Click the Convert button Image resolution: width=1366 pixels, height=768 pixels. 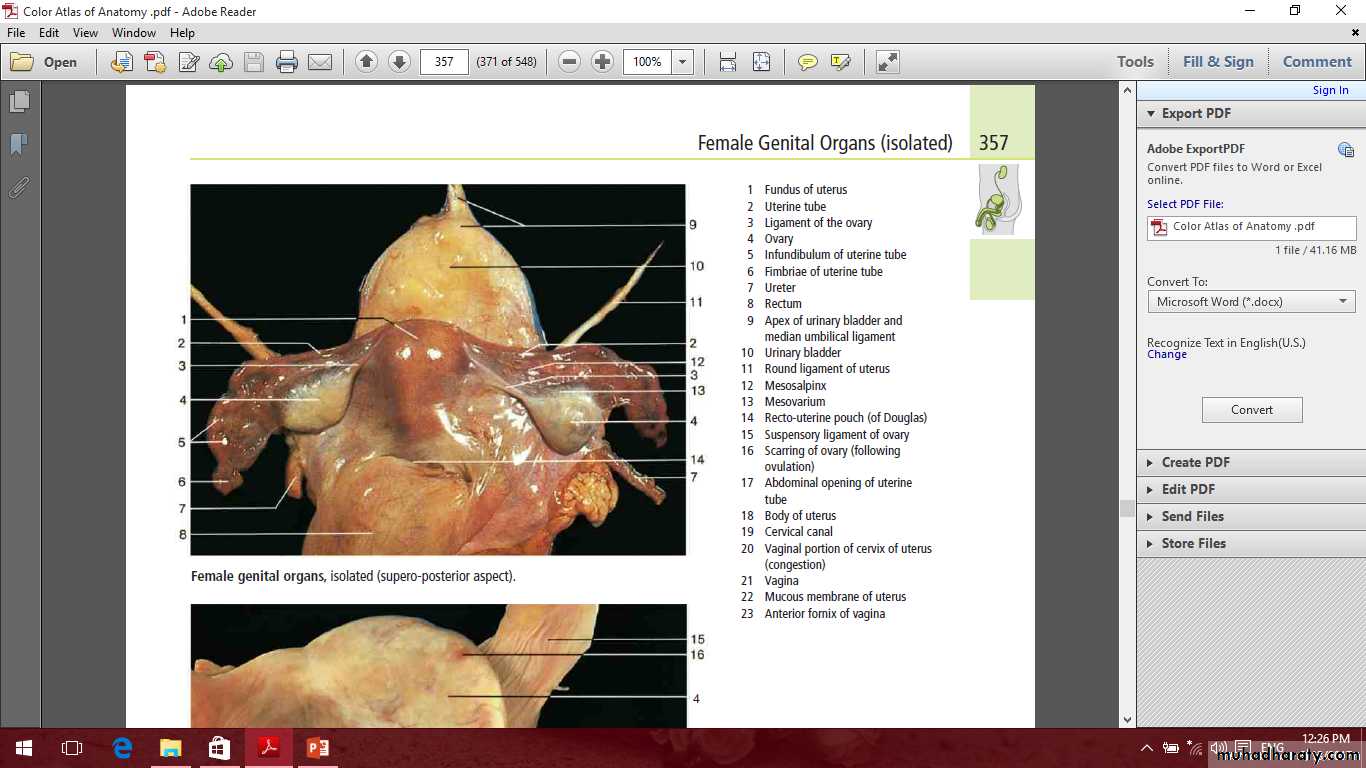pos(1251,410)
